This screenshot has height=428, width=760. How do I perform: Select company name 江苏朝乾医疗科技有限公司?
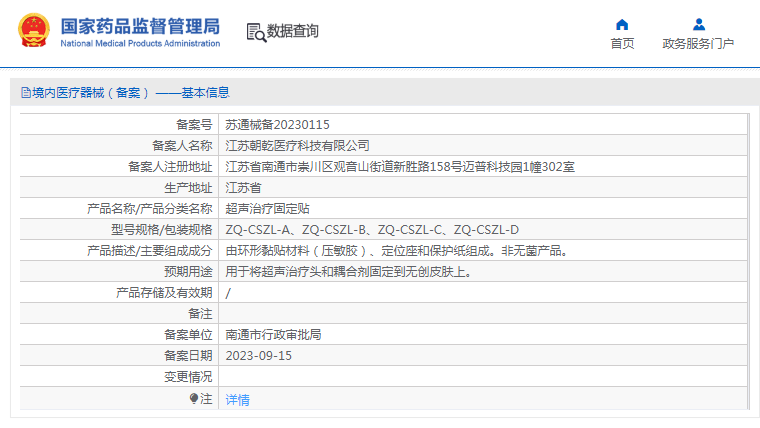tap(297, 145)
